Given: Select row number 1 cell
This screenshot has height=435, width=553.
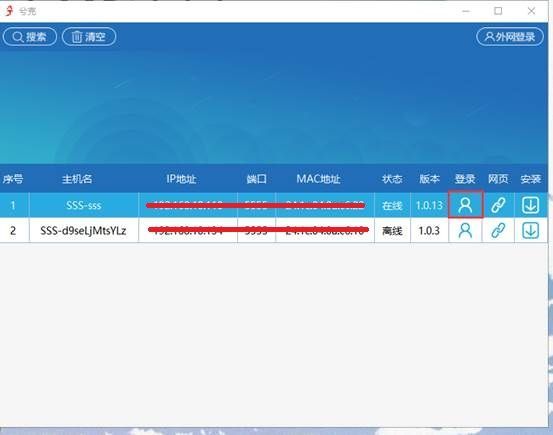Looking at the screenshot, I should (13, 205).
